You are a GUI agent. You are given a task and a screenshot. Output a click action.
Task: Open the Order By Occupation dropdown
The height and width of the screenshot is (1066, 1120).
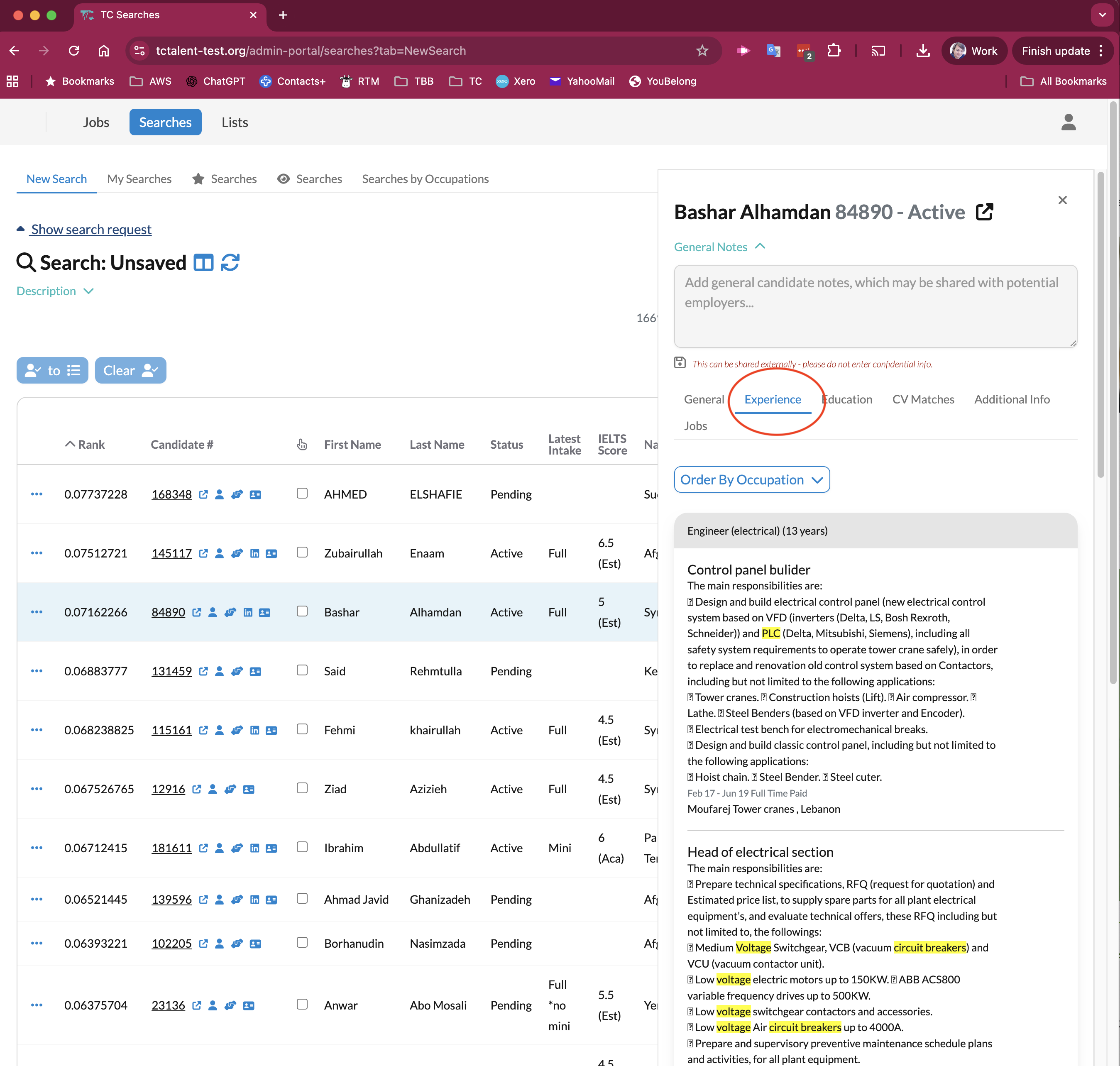(751, 479)
